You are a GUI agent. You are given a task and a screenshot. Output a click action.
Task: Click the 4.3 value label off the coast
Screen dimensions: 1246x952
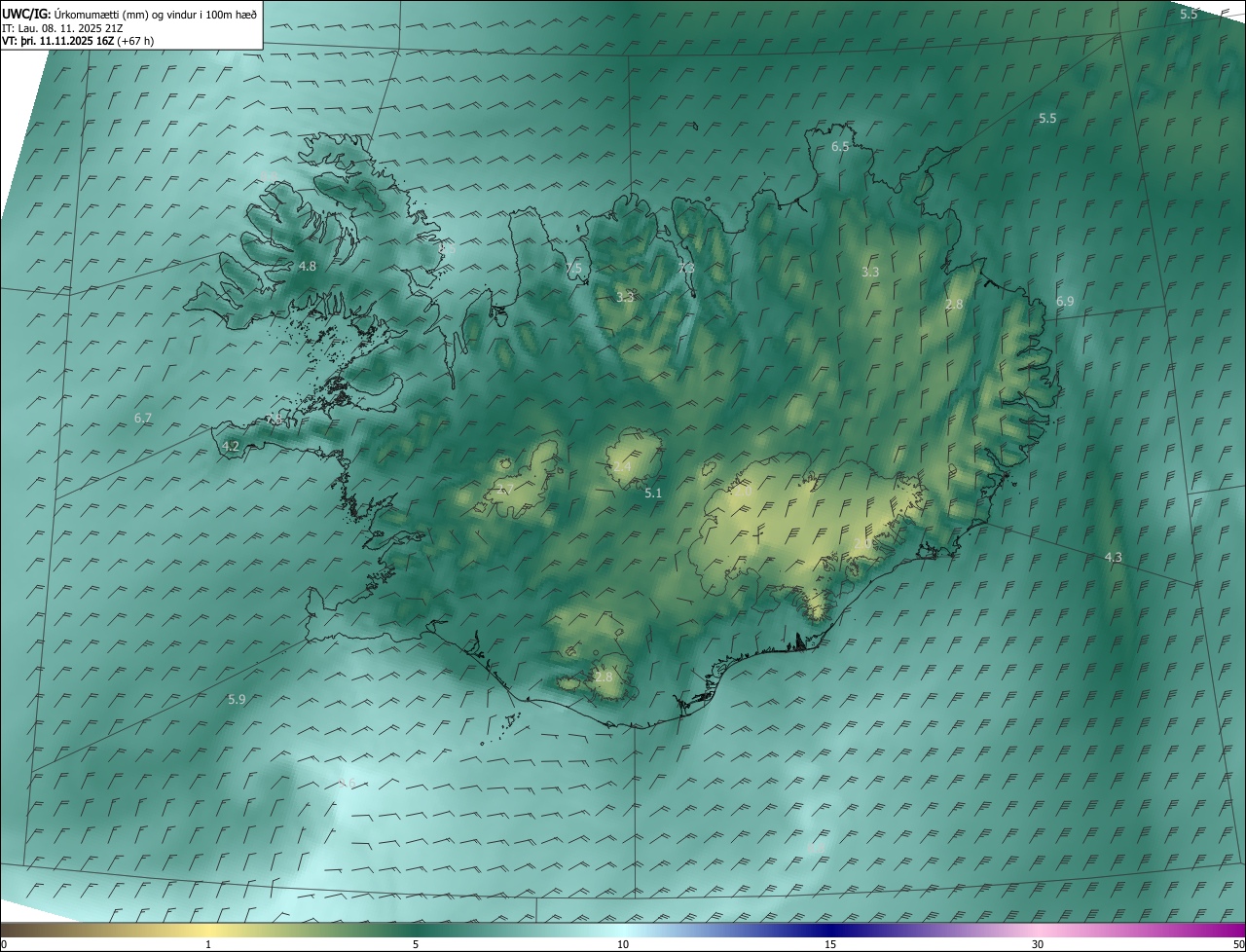tap(1114, 557)
